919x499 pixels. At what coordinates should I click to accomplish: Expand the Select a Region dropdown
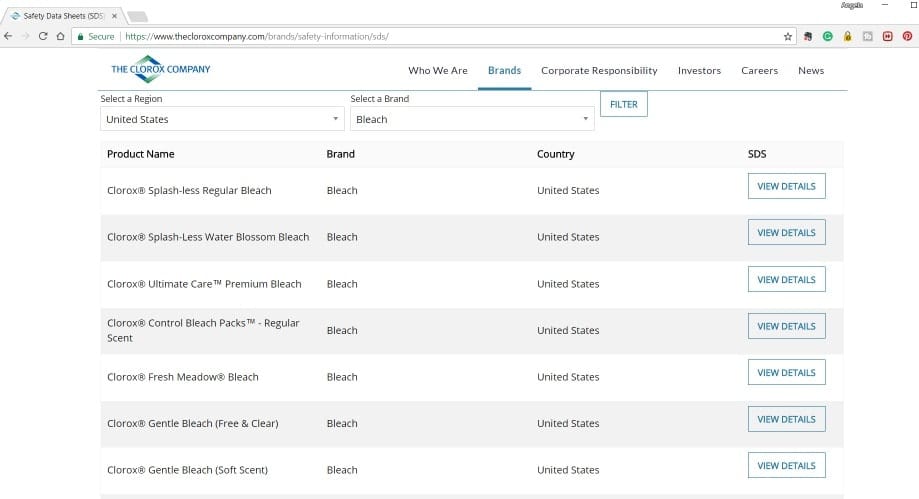222,119
